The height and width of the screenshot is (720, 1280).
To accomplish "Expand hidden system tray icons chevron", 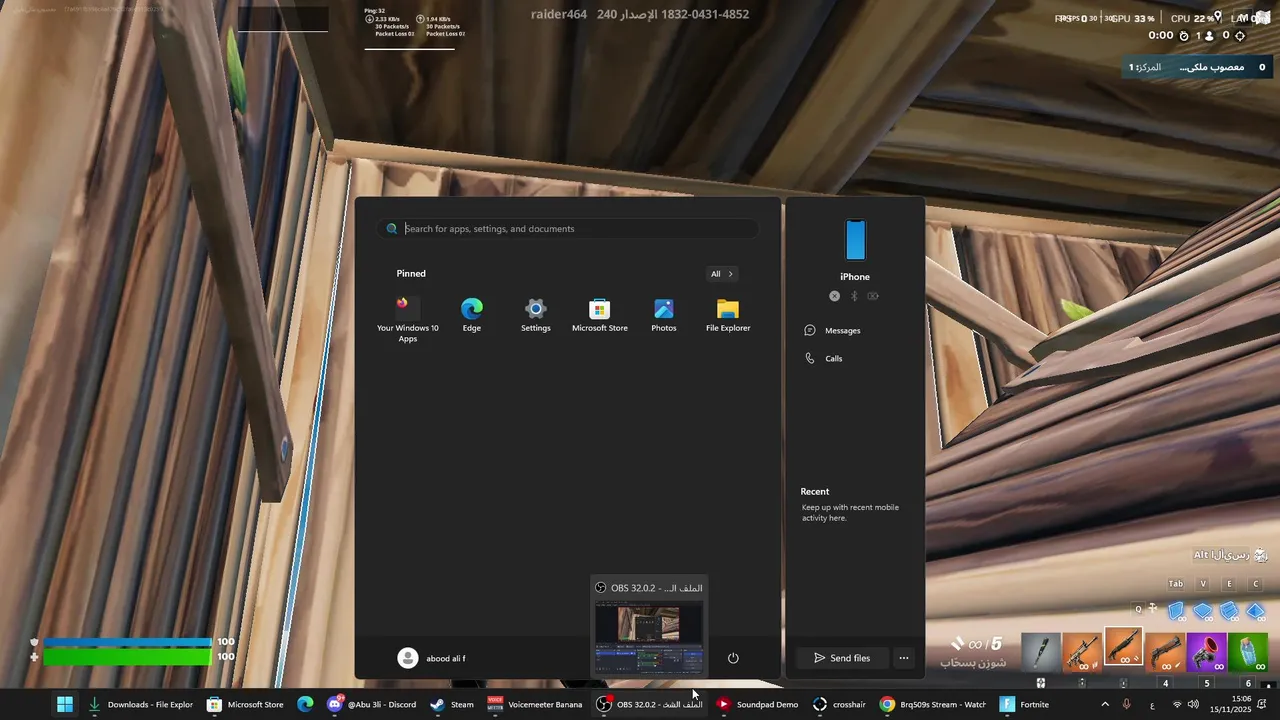I will [1105, 704].
